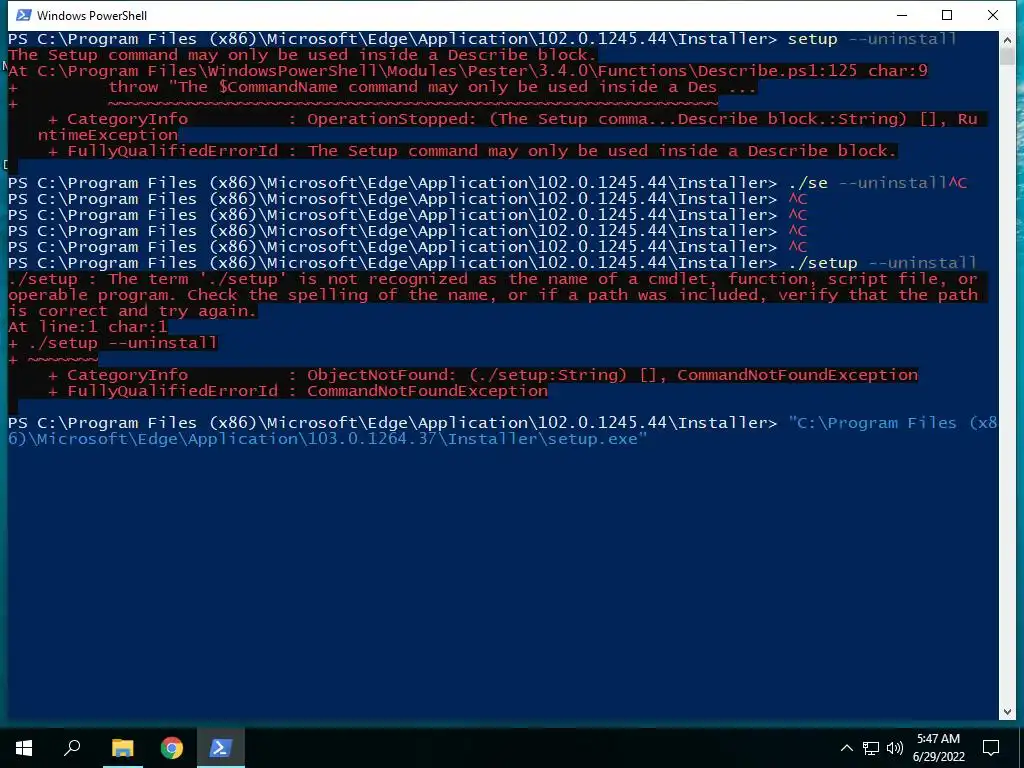
Task: Click the 'setup --uninstall' command text
Action: click(x=872, y=39)
